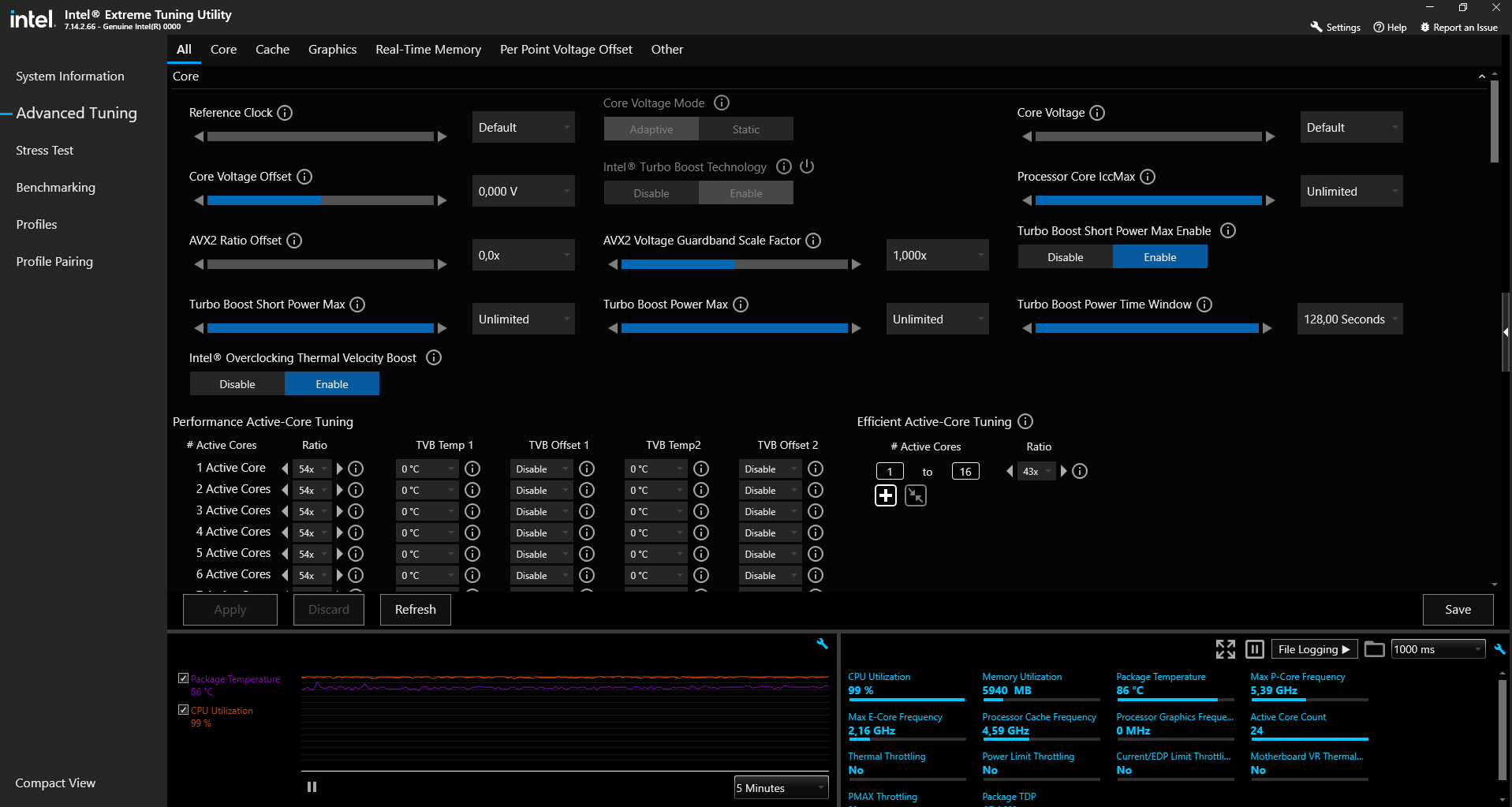Open Overclocking Thermal Velocity Boost info icon
This screenshot has width=1512, height=807.
pos(434,357)
